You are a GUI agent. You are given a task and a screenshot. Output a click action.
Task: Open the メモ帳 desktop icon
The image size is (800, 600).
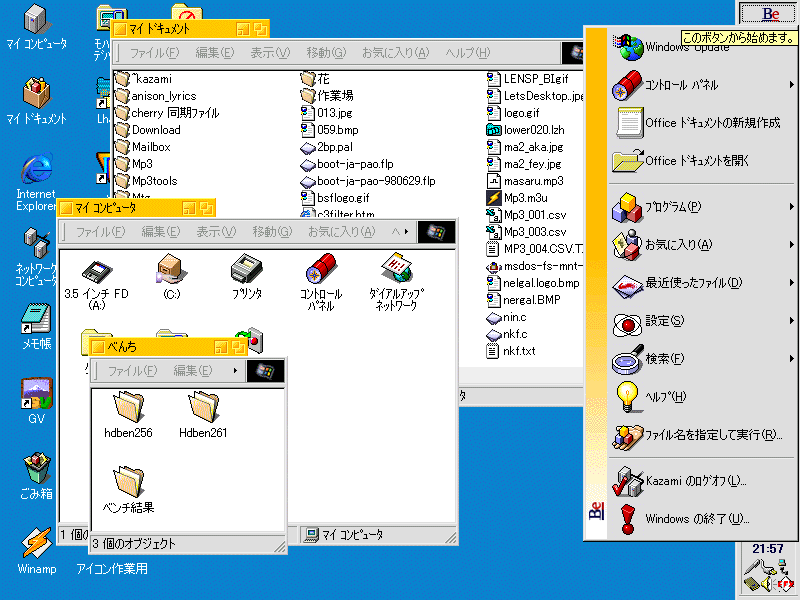[37, 320]
